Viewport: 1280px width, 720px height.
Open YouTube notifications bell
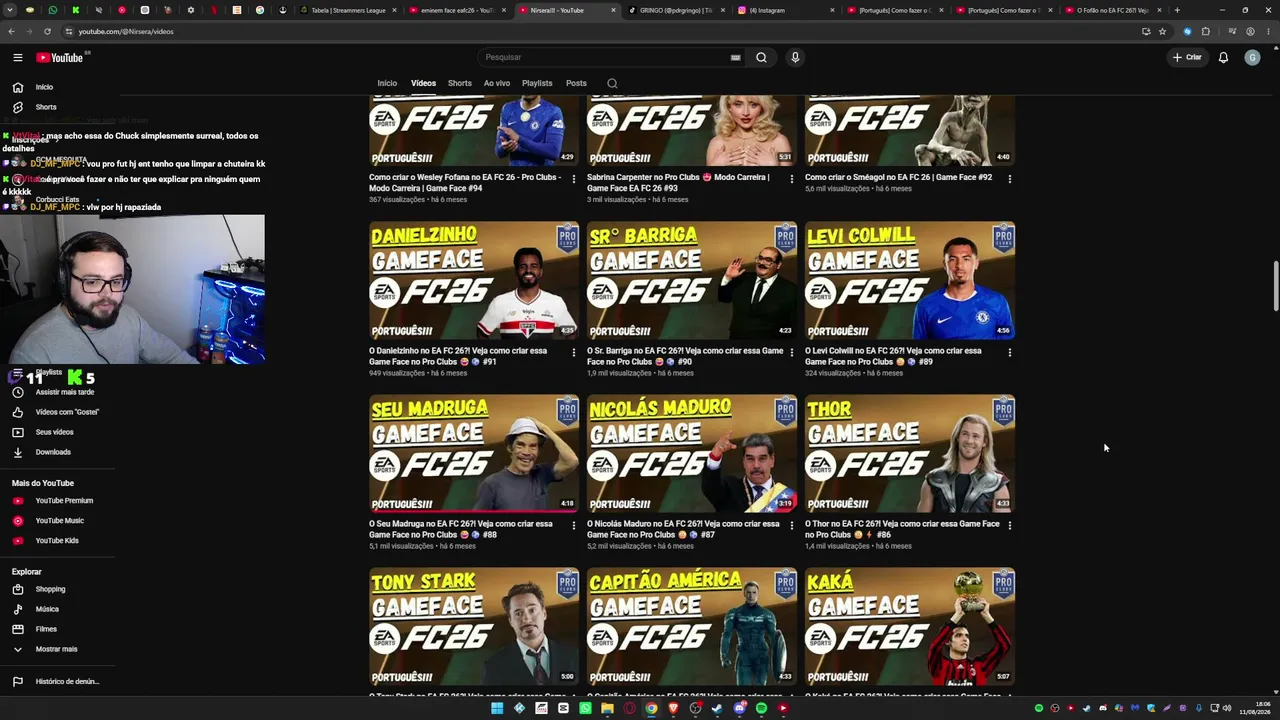click(1223, 57)
